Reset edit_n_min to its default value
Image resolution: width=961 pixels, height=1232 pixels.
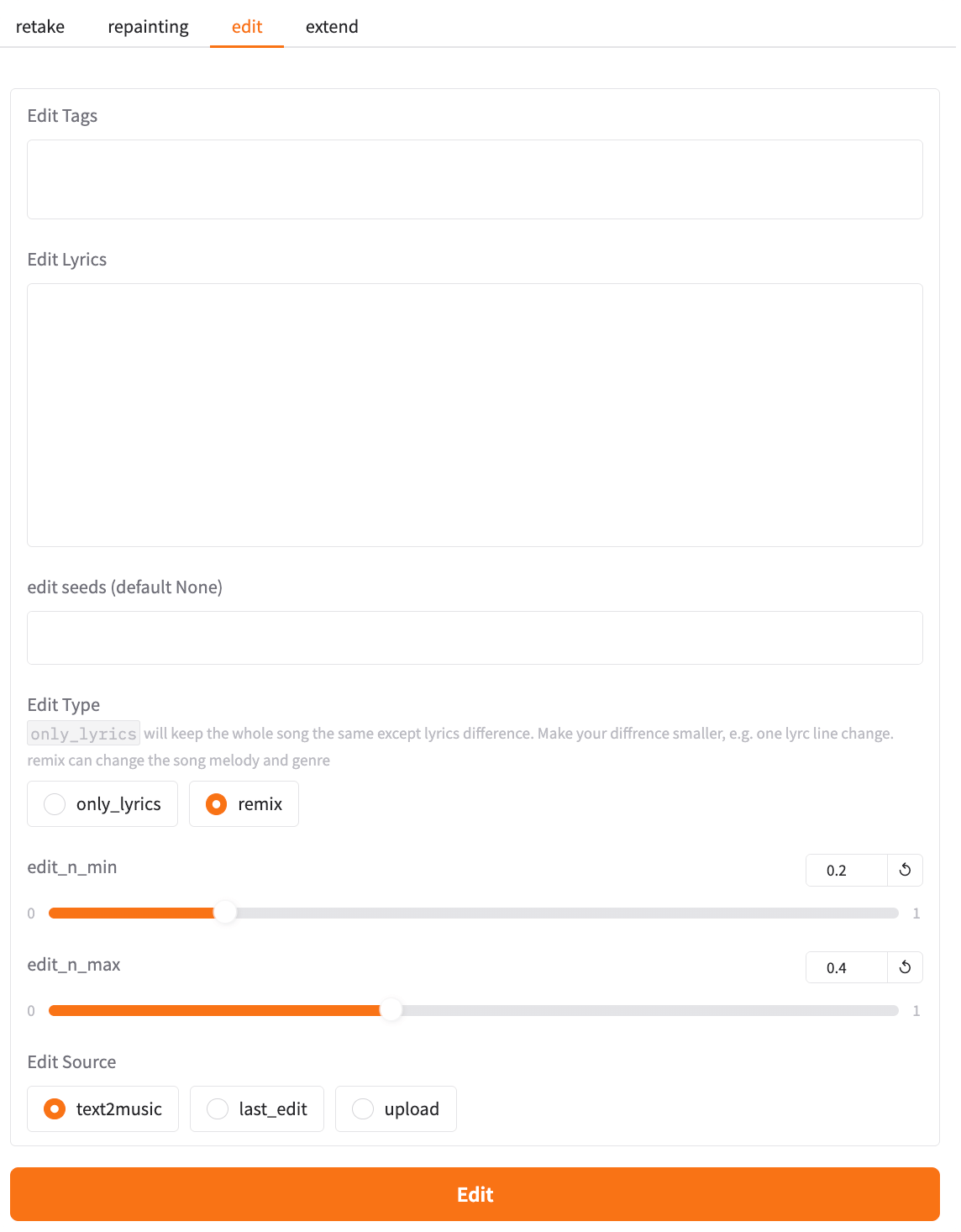(905, 870)
